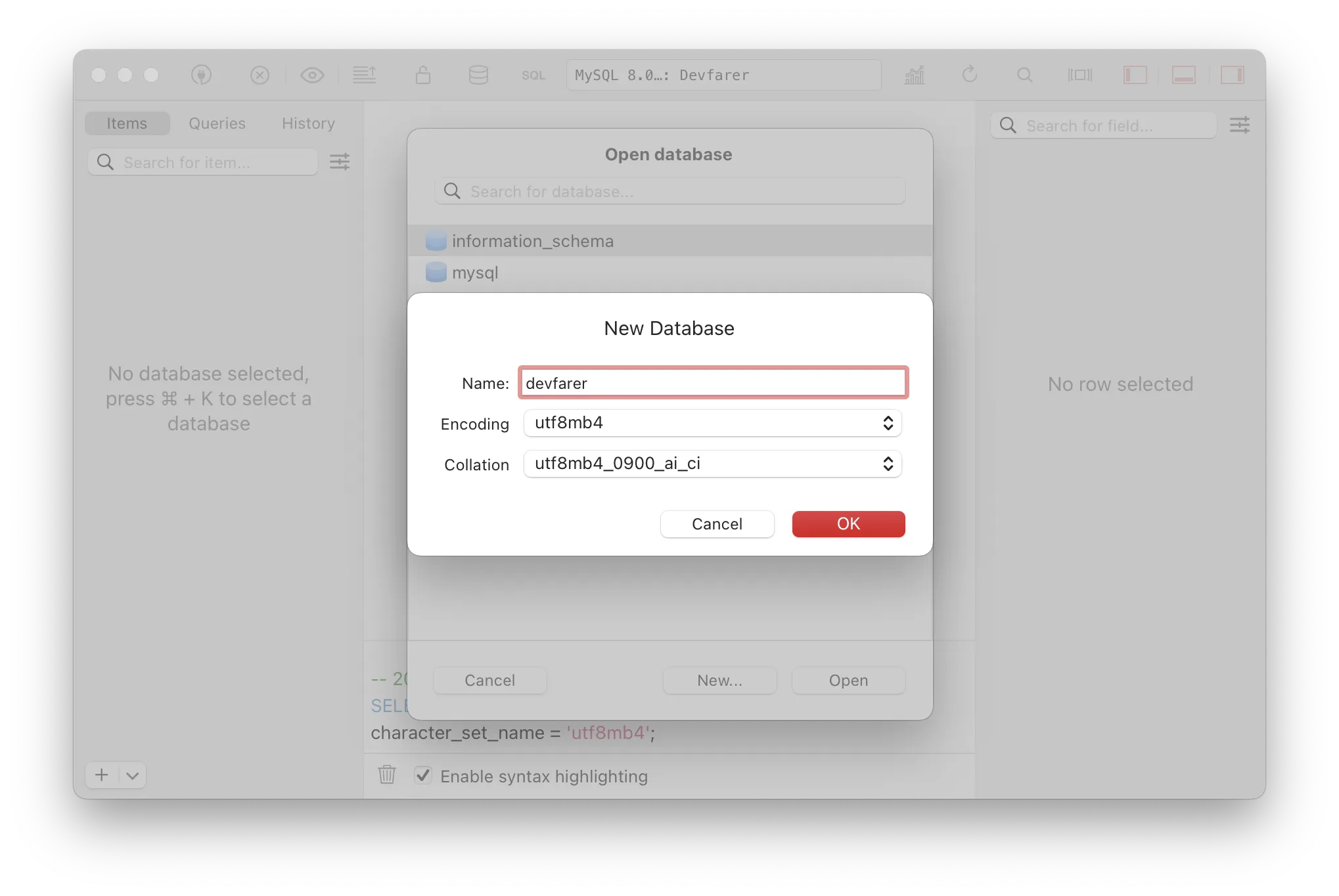Image resolution: width=1339 pixels, height=896 pixels.
Task: Expand the chevron next to plus button
Action: pyautogui.click(x=133, y=775)
